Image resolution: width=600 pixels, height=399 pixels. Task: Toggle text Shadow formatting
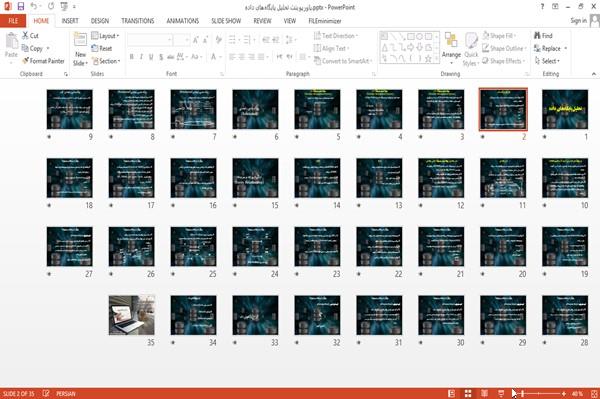pos(161,57)
